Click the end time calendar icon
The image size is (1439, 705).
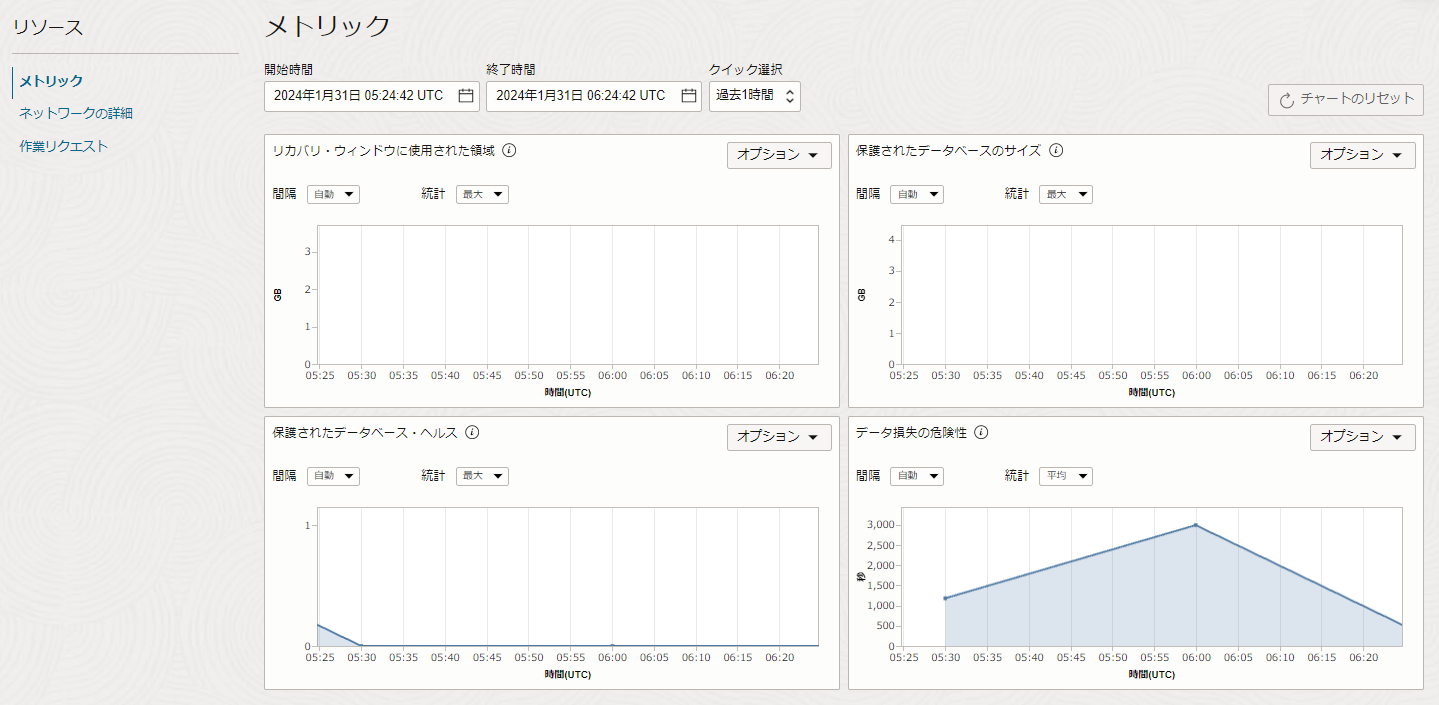point(689,96)
